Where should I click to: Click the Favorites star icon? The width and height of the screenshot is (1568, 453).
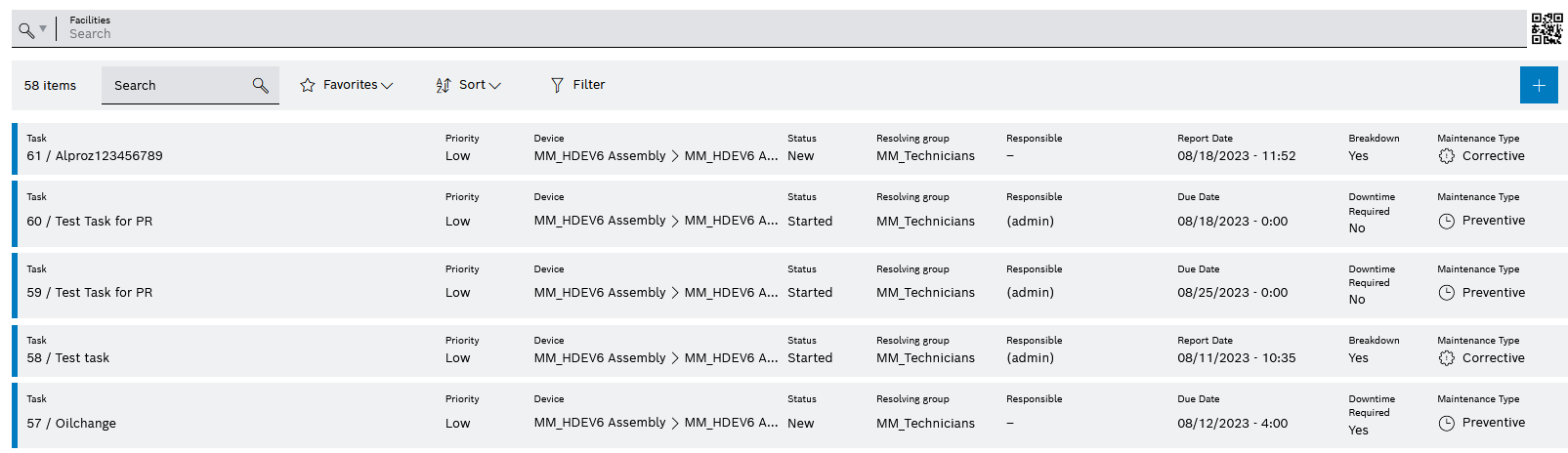pos(308,85)
